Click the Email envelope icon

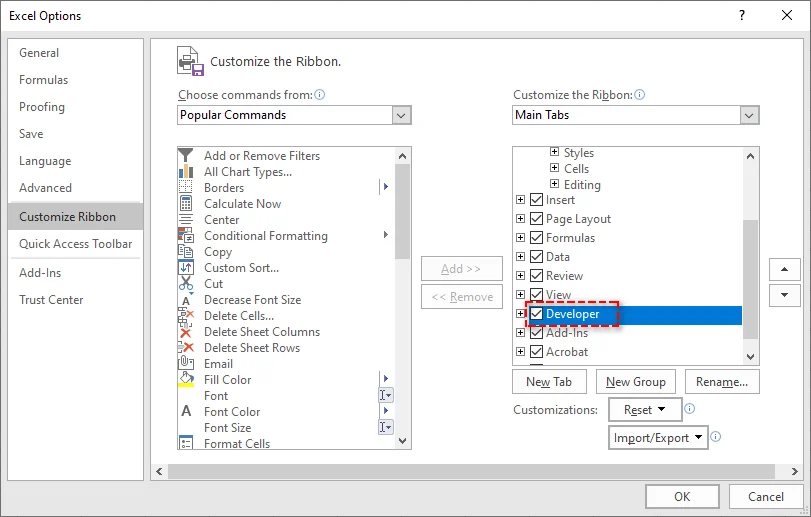click(185, 364)
